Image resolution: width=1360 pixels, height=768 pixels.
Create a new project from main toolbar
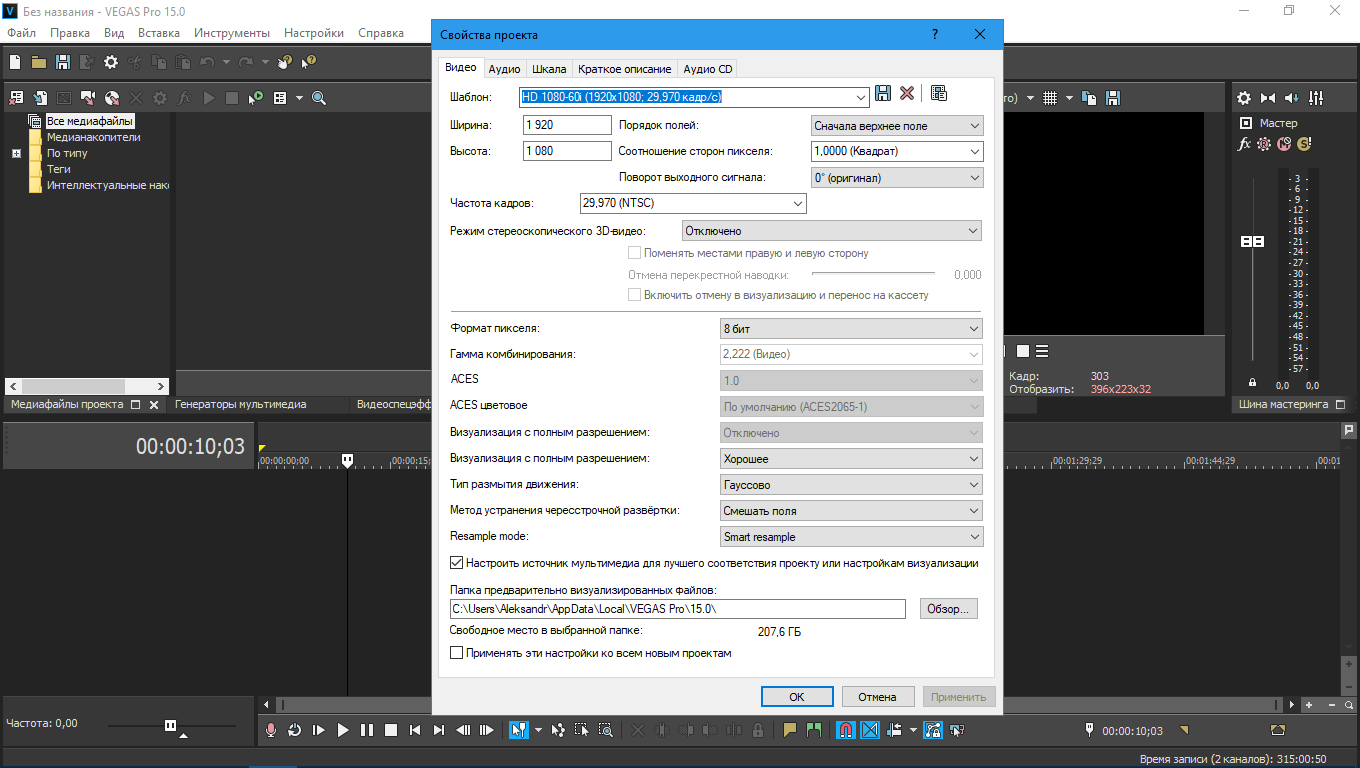click(x=14, y=62)
